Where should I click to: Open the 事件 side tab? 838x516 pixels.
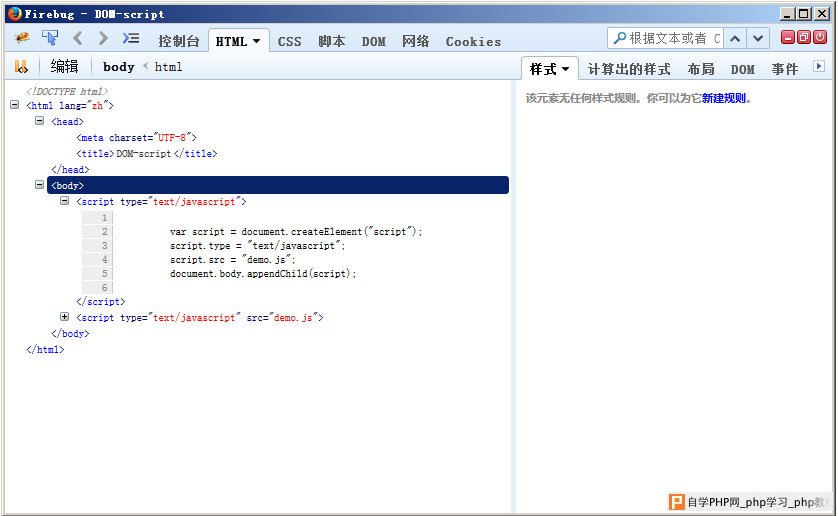pyautogui.click(x=785, y=69)
